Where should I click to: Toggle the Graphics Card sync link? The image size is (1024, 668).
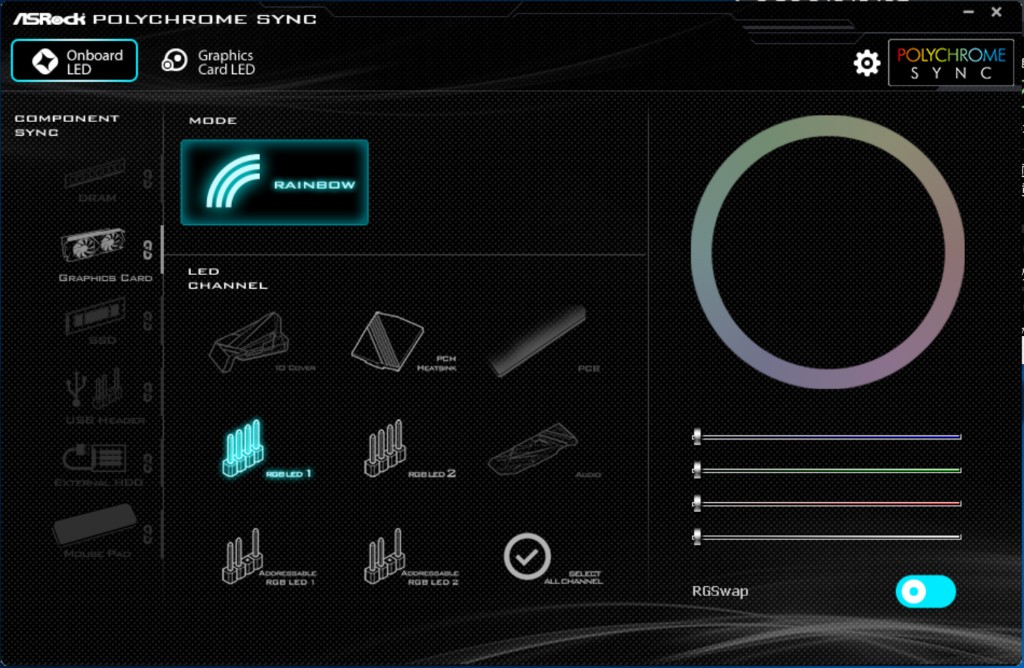click(x=148, y=249)
